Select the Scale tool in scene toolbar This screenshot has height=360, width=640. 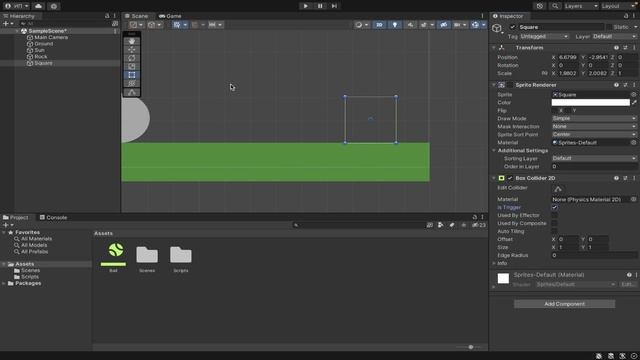[x=132, y=67]
